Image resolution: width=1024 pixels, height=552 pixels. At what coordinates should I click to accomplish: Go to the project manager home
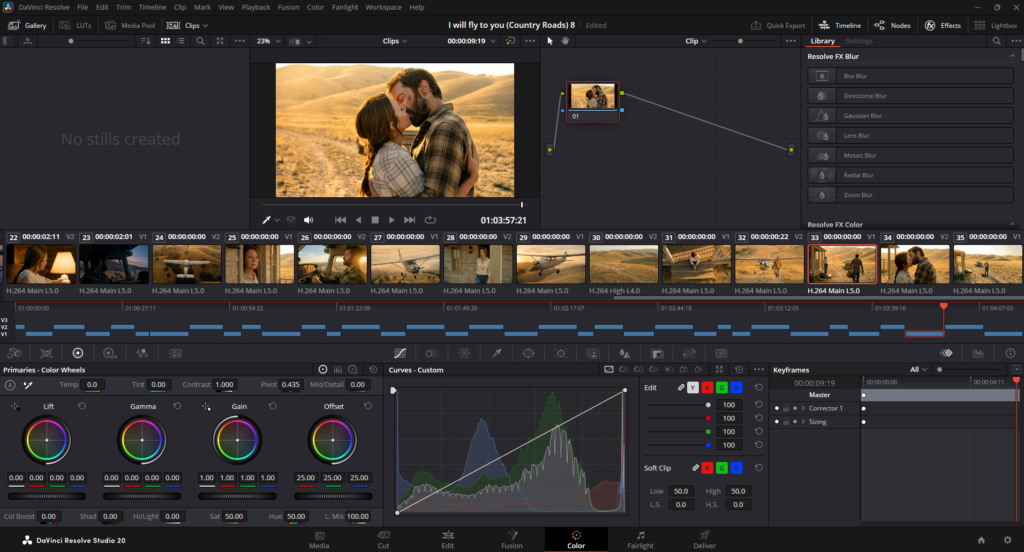click(981, 540)
